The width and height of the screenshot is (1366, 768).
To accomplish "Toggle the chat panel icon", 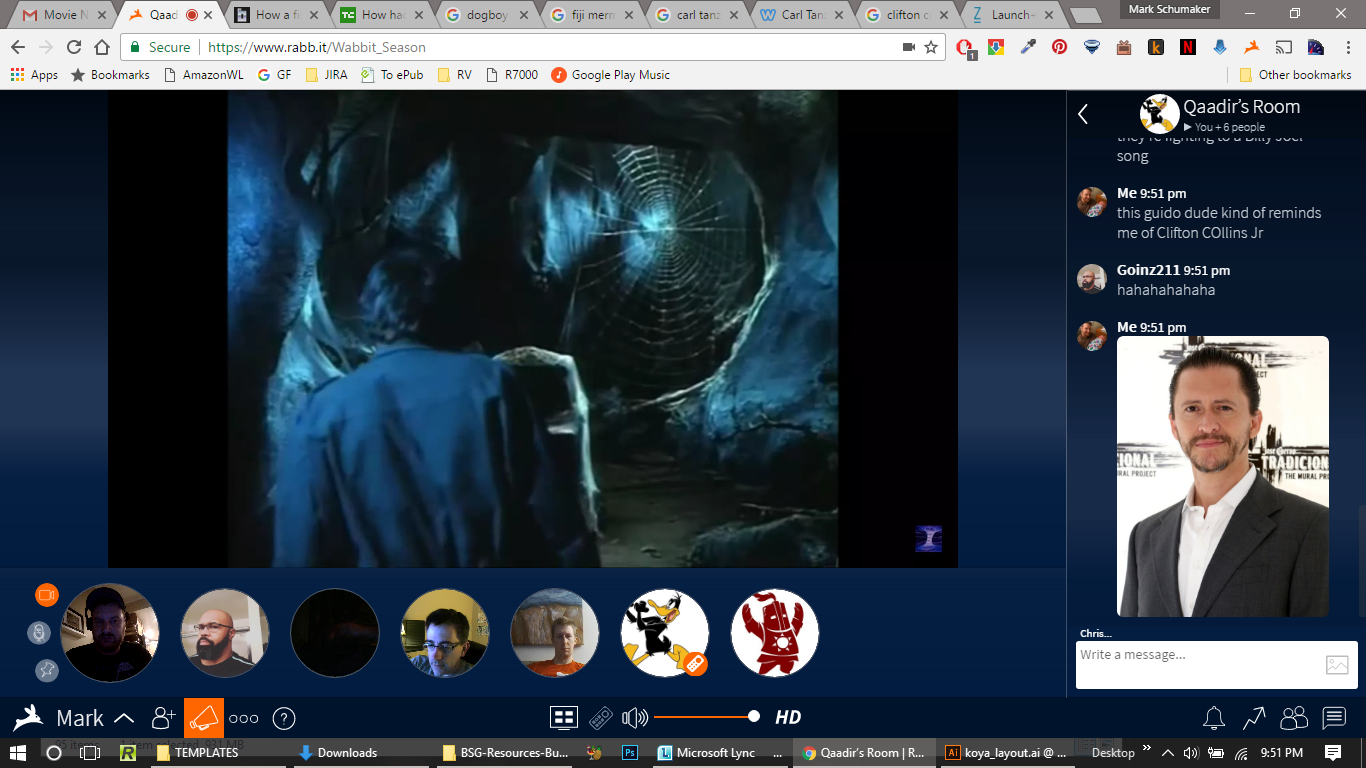I will pyautogui.click(x=1334, y=718).
